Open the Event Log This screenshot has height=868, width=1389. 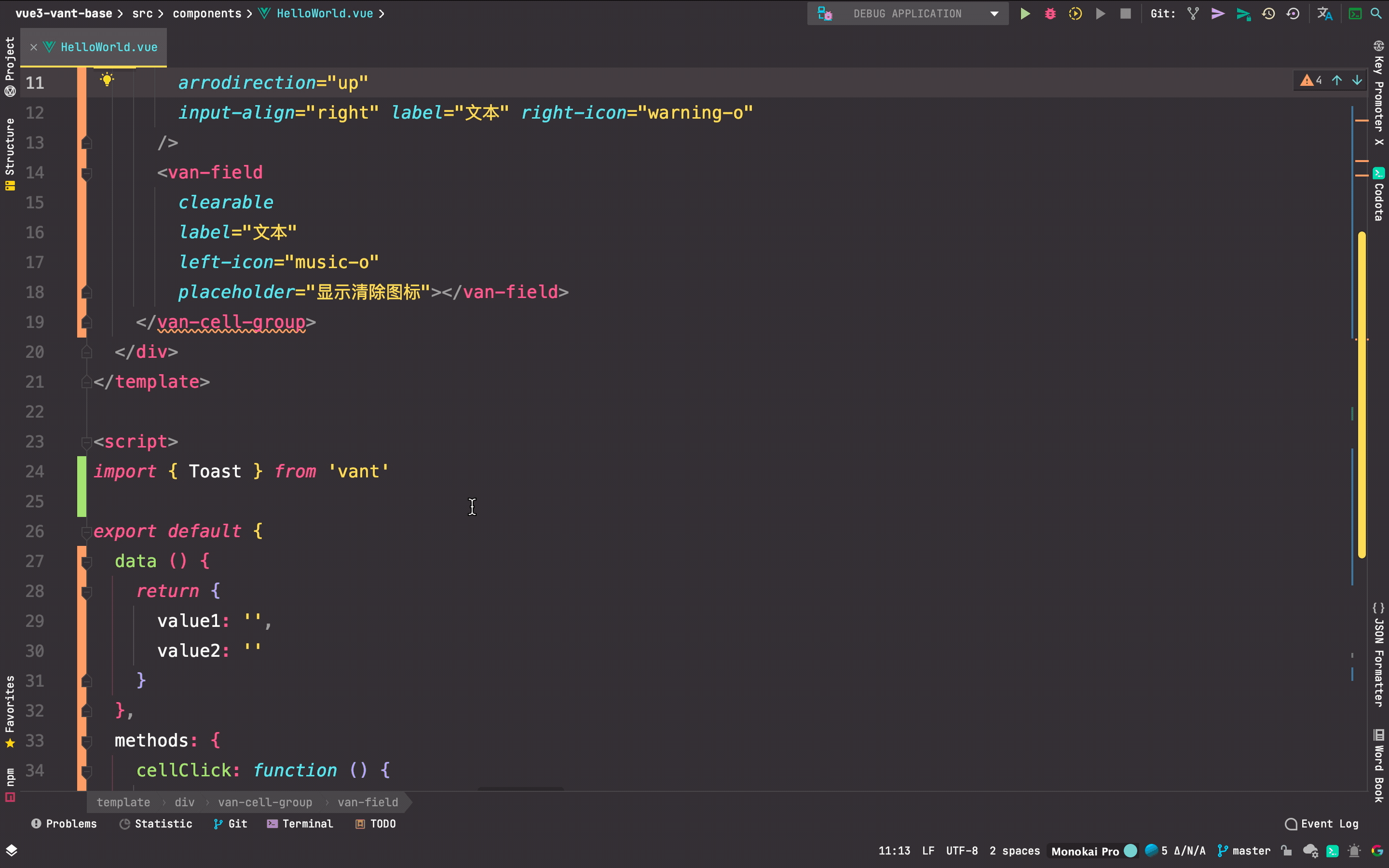coord(1322,824)
